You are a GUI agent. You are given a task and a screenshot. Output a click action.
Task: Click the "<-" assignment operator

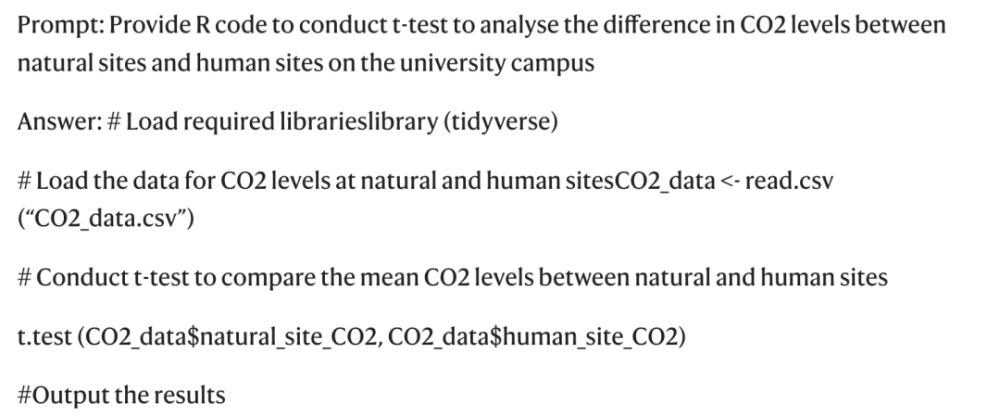[x=730, y=182]
